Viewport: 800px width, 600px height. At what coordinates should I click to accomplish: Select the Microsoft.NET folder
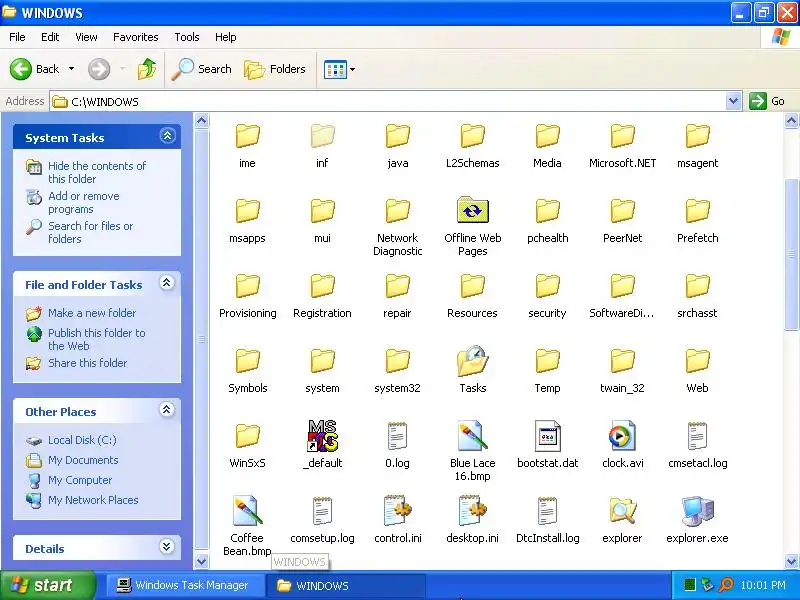622,136
